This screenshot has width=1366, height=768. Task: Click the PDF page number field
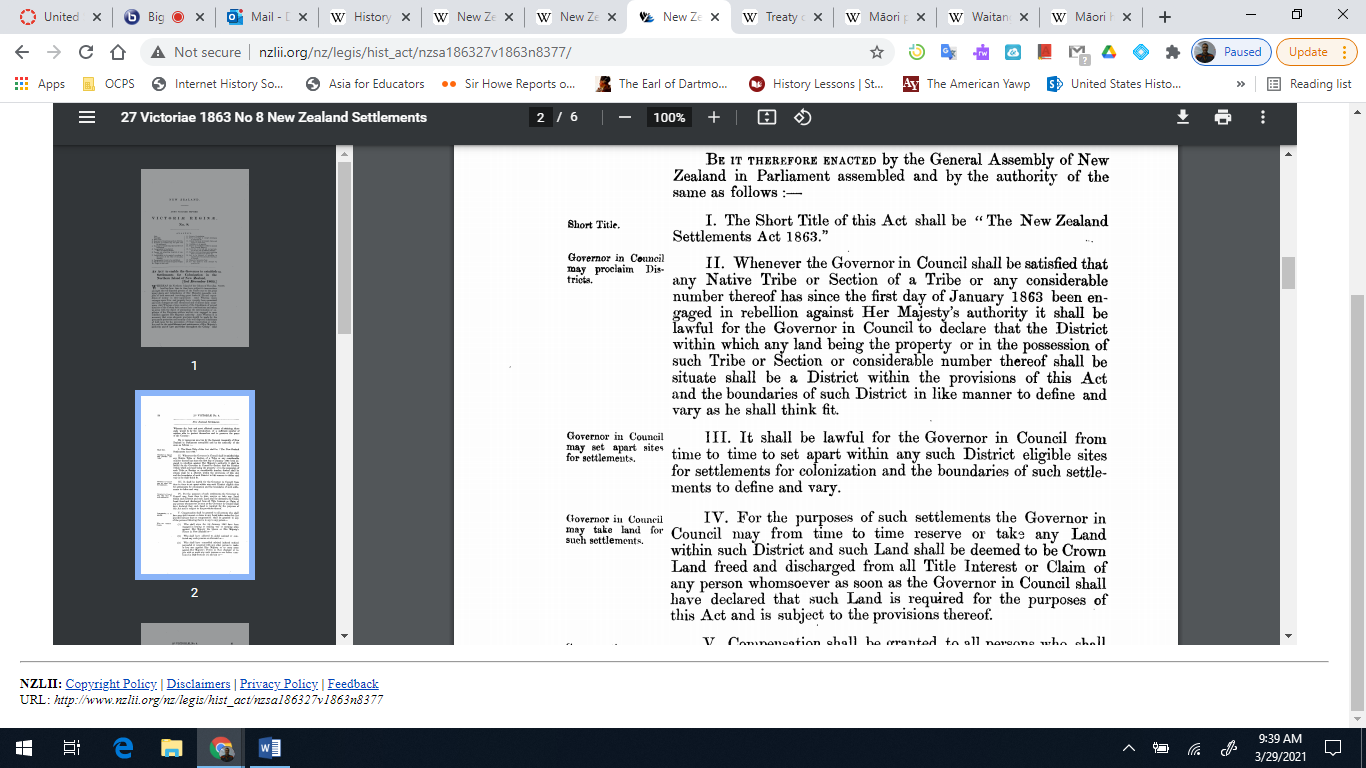pyautogui.click(x=540, y=117)
